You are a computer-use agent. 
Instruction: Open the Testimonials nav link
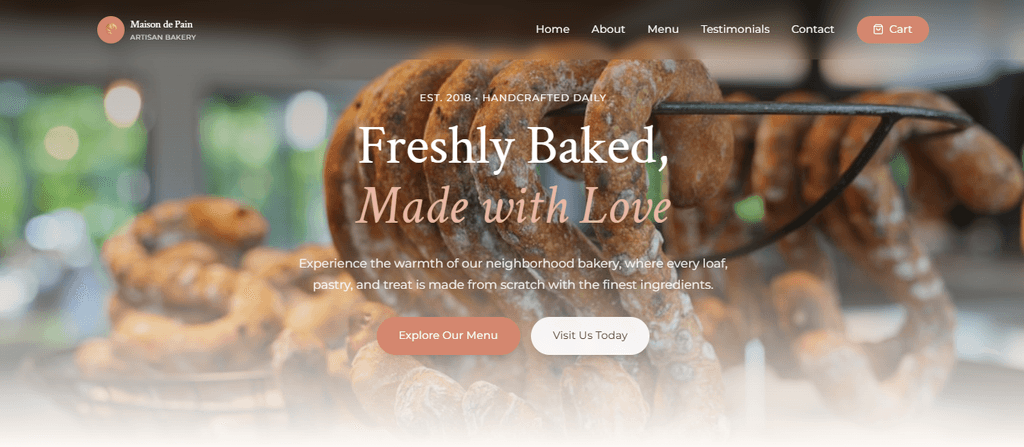[x=735, y=29]
